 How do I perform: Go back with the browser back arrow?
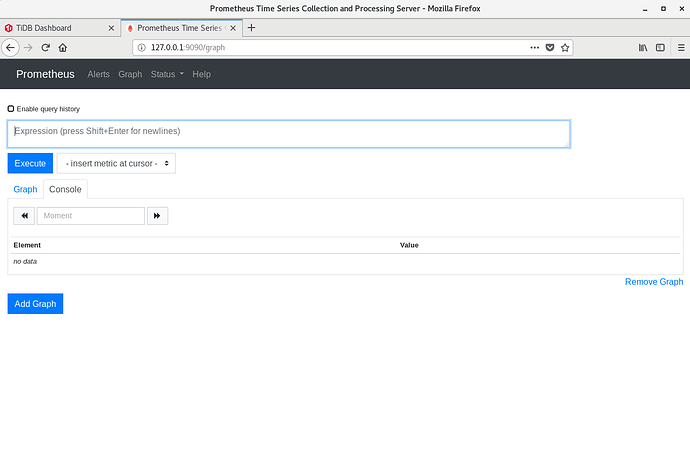[11, 48]
